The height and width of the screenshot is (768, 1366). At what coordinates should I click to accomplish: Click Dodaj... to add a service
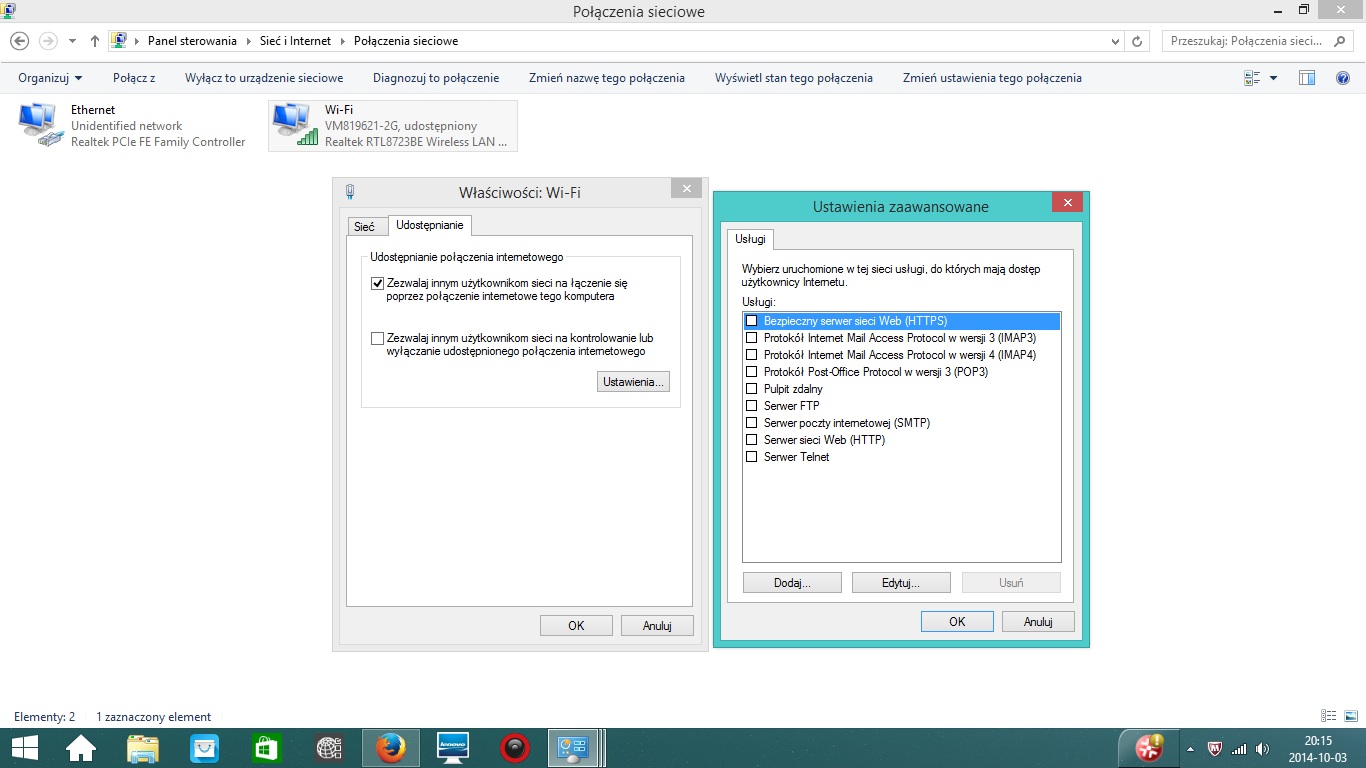[792, 583]
